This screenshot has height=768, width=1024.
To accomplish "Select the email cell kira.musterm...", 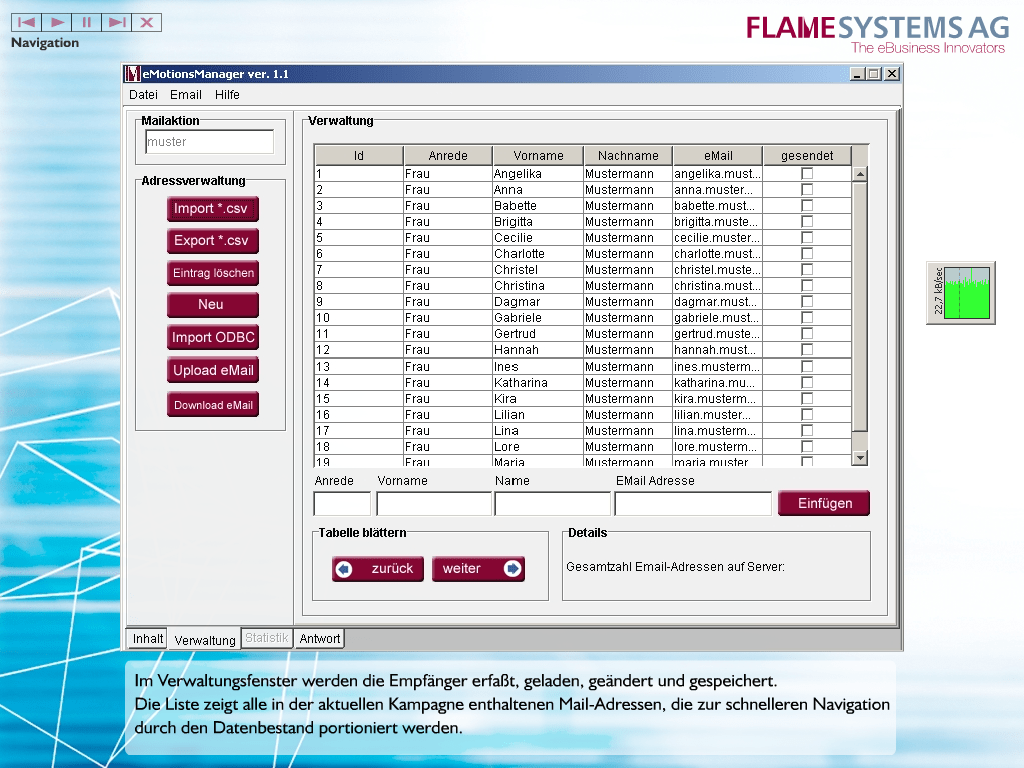I will pos(718,398).
